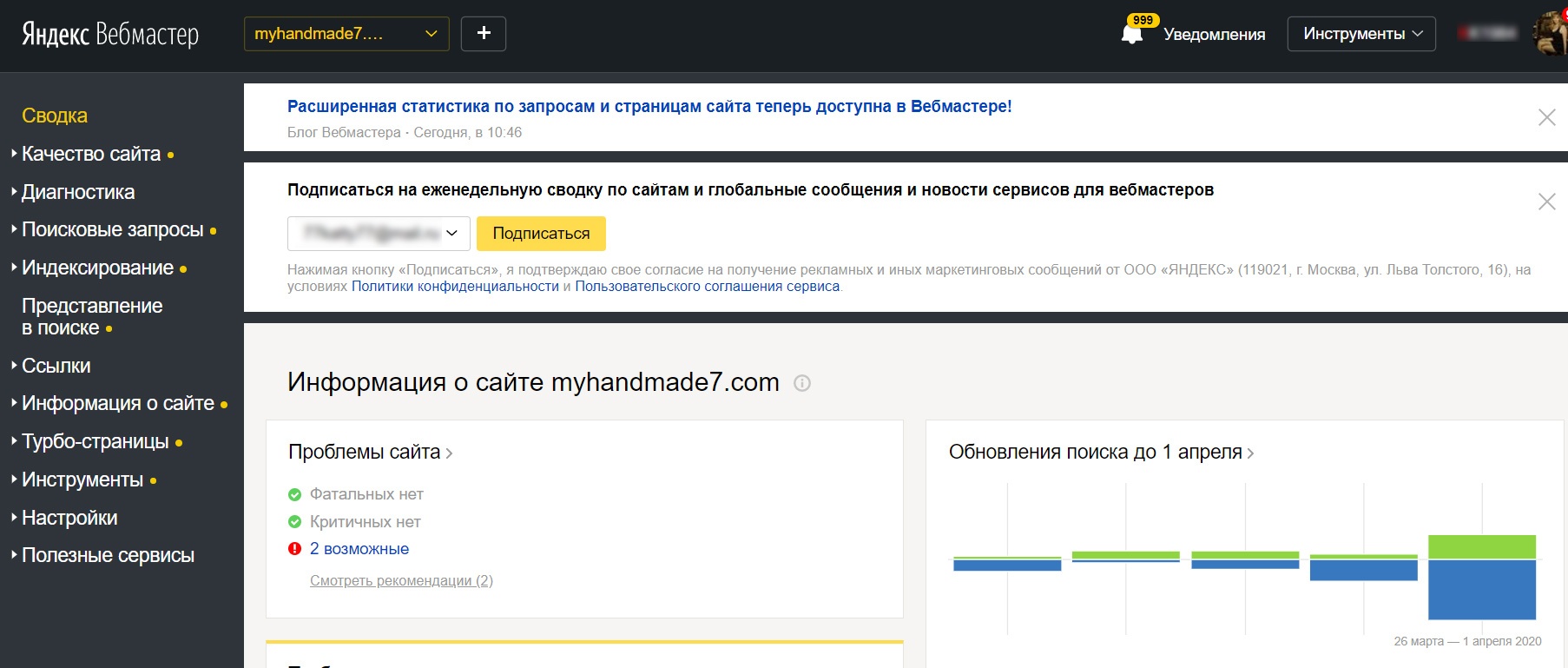Open Проблемы сайта section
The width and height of the screenshot is (1568, 668).
(x=371, y=452)
